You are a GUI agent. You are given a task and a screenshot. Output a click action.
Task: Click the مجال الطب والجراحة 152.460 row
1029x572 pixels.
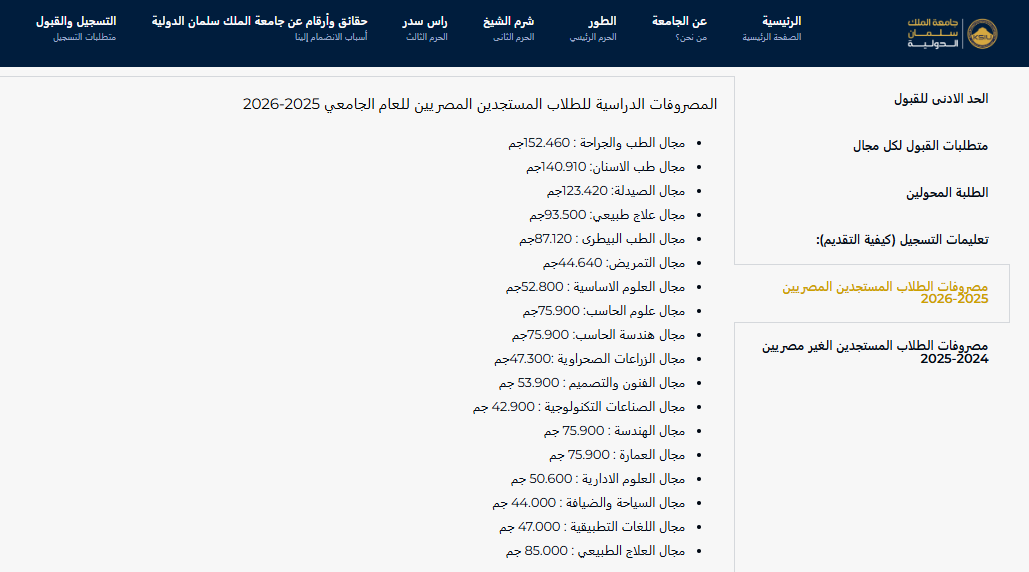click(x=597, y=143)
